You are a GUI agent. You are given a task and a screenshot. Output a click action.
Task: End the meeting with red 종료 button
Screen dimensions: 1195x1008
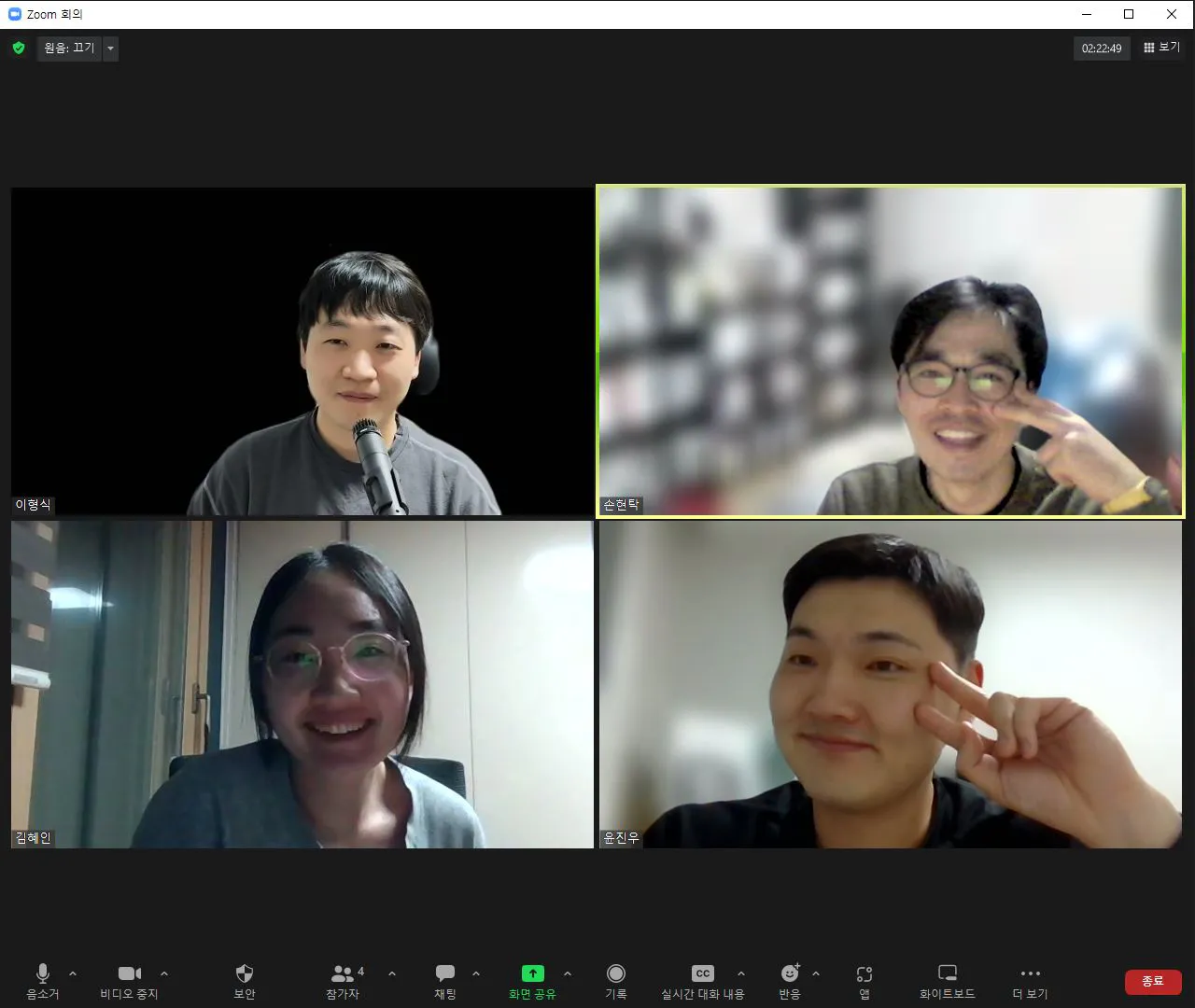(1153, 981)
